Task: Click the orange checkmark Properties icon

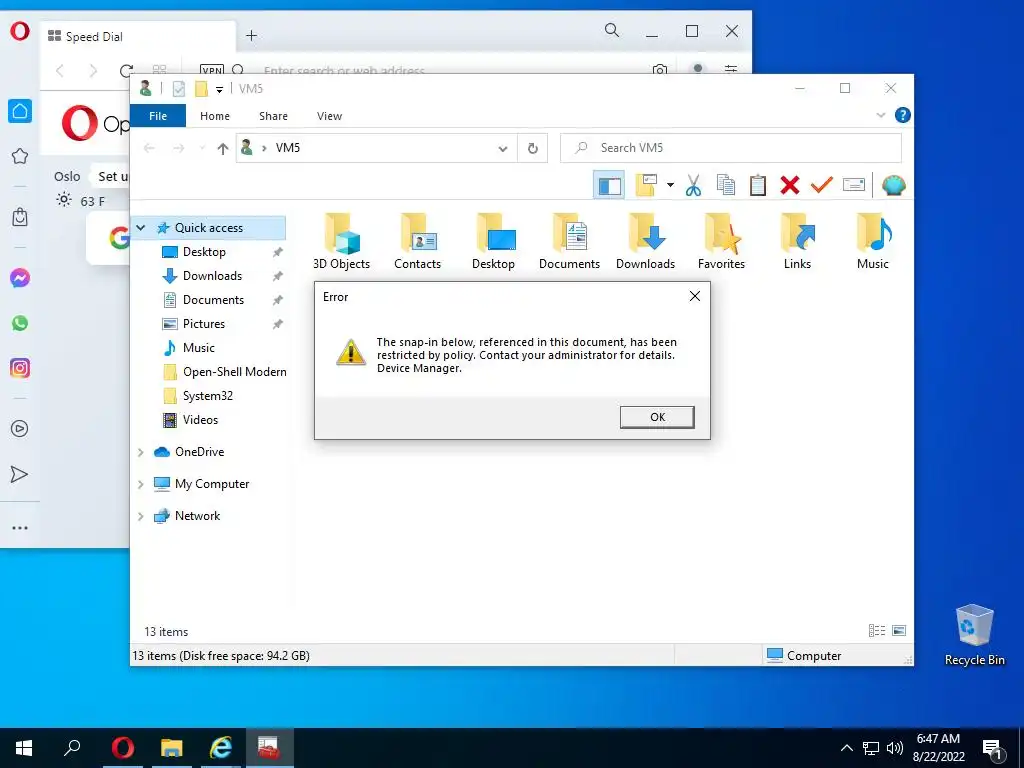Action: pos(822,185)
